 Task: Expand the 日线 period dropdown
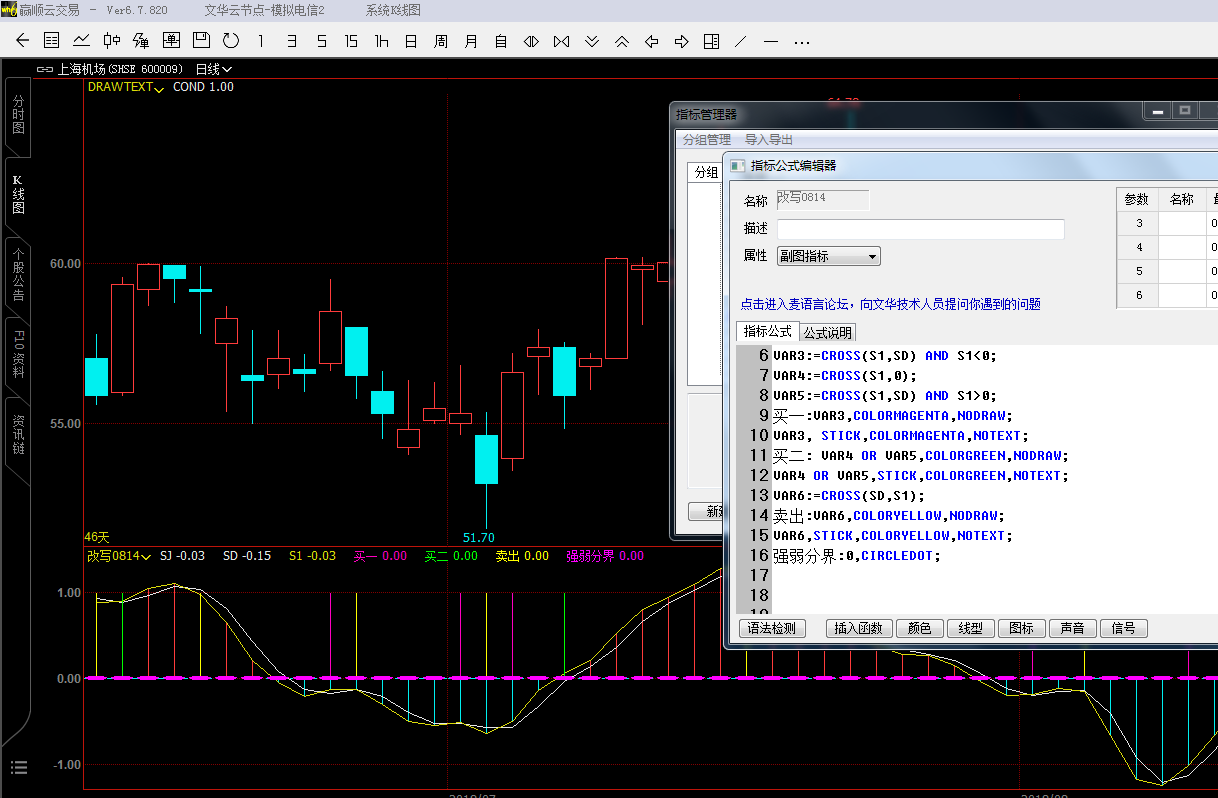[x=213, y=69]
